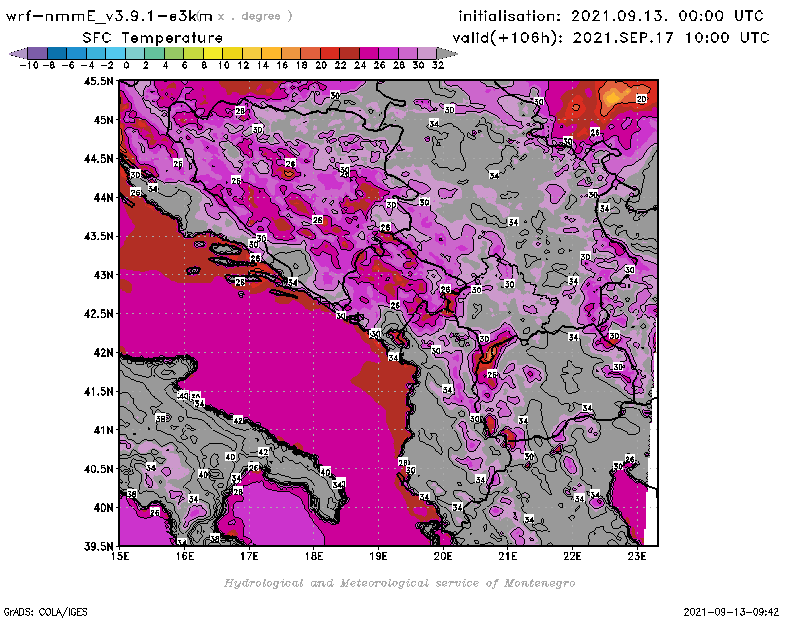Click Hydrological and Meteorological service credit text
800x618 pixels.
pyautogui.click(x=398, y=583)
